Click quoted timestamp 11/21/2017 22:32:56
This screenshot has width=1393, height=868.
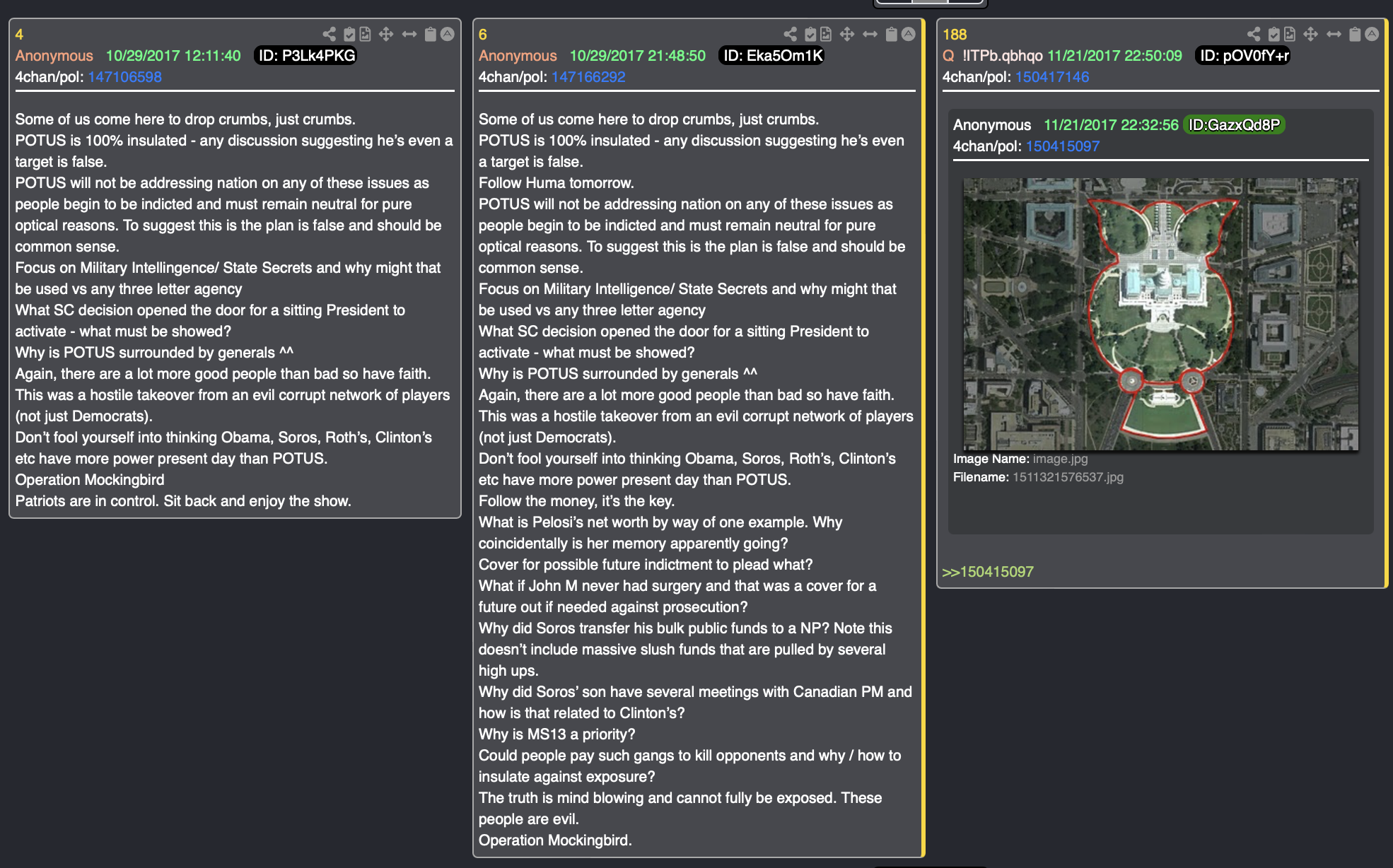[x=1111, y=125]
